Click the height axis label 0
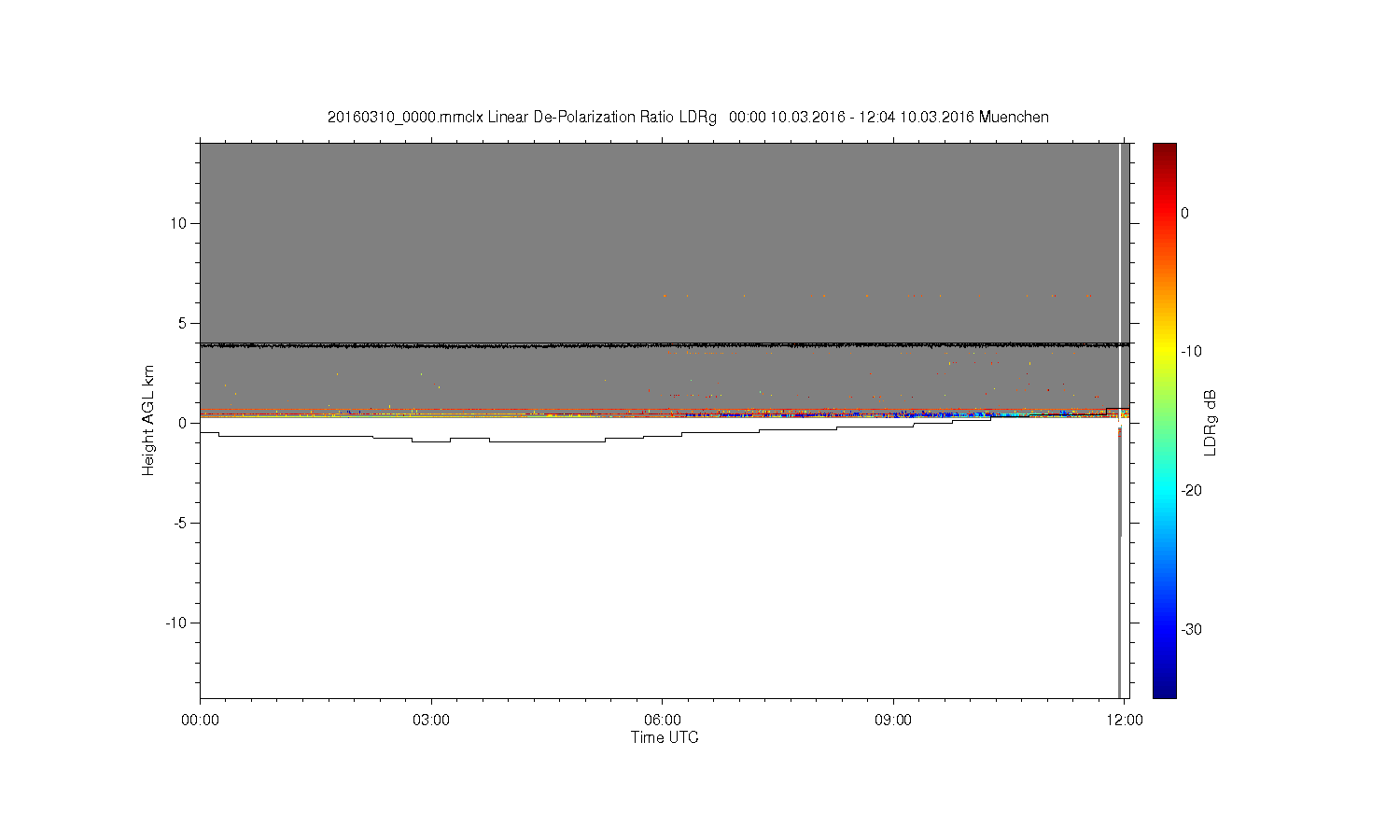This screenshot has height=840, width=1400. click(184, 423)
